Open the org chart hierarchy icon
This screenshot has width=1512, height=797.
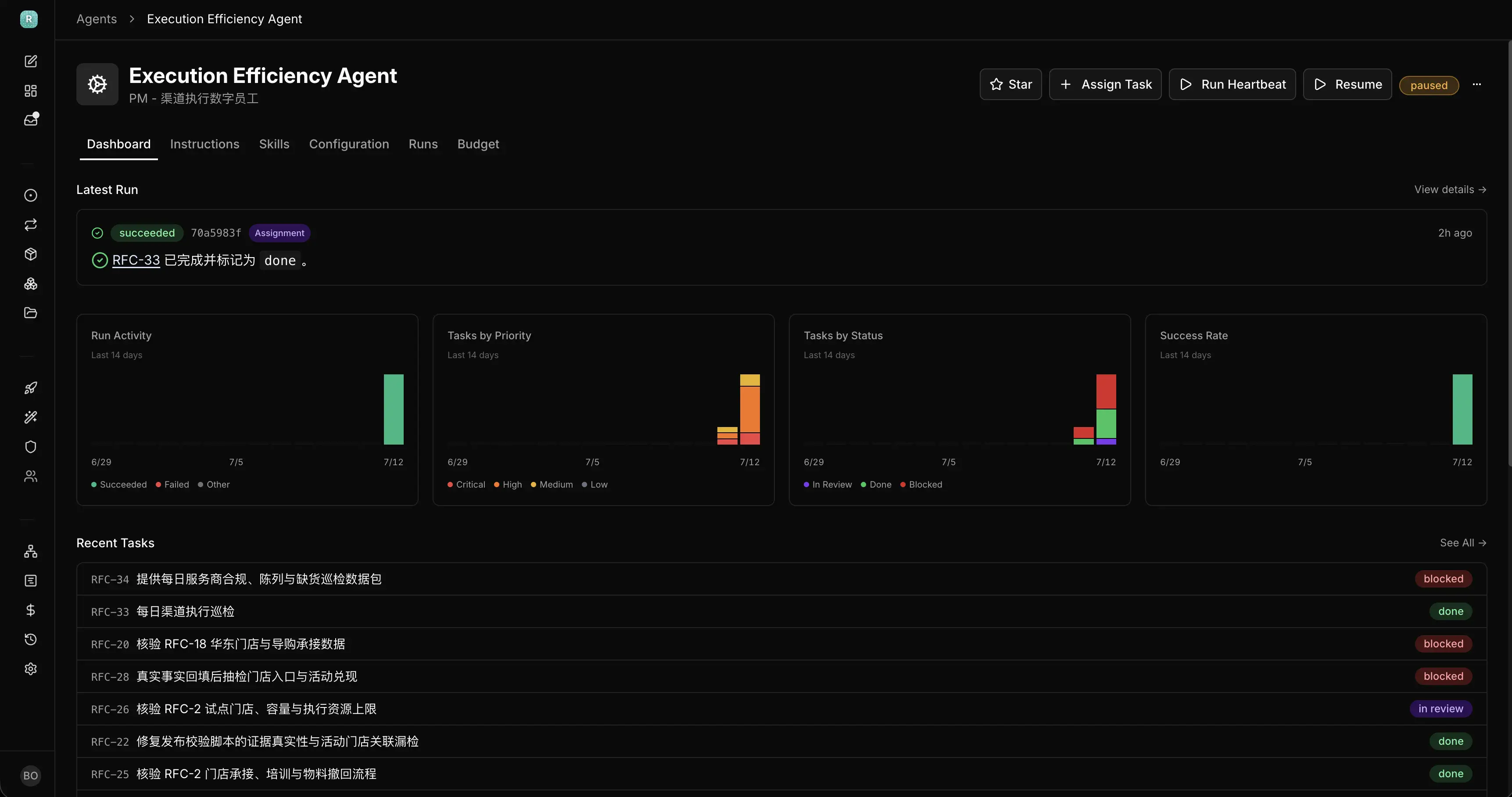pyautogui.click(x=31, y=551)
